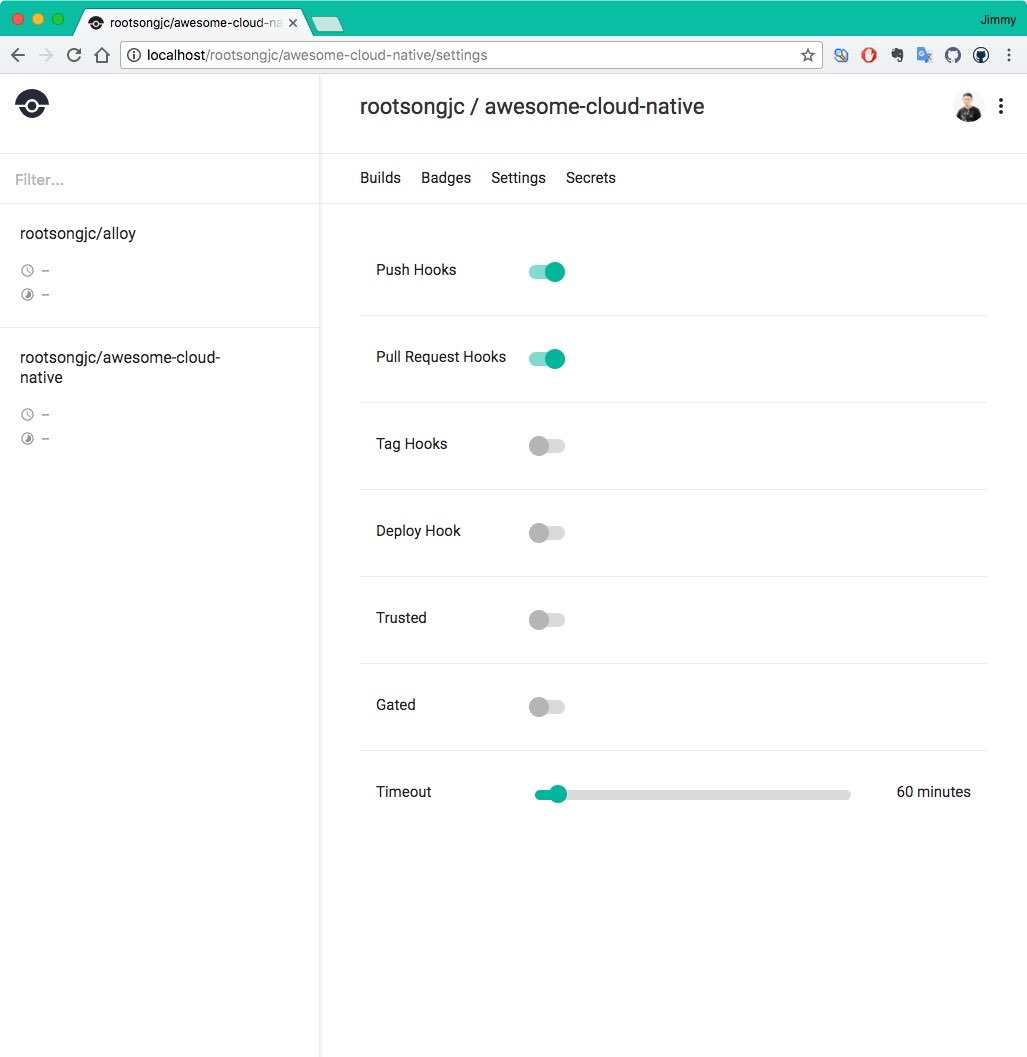The height and width of the screenshot is (1057, 1027).
Task: Open the three-dot menu beside the avatar
Action: pos(1001,107)
